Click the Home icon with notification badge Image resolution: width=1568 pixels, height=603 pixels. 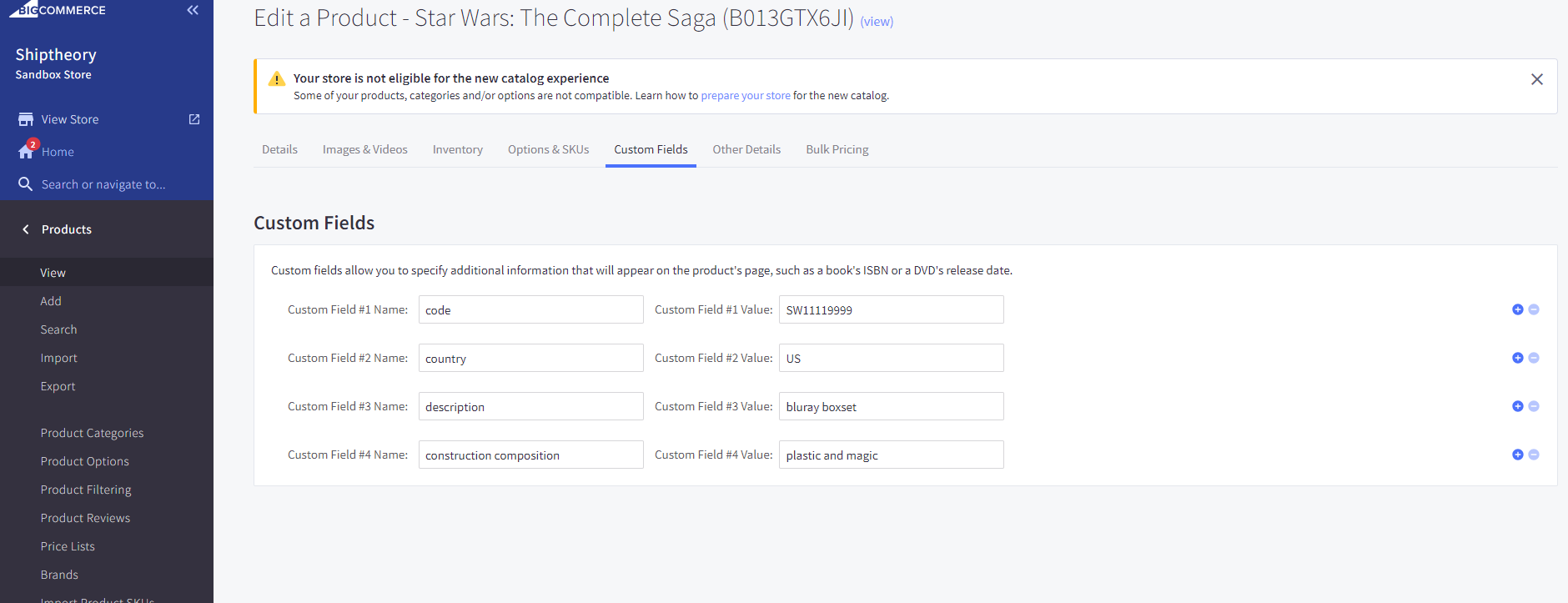28,150
